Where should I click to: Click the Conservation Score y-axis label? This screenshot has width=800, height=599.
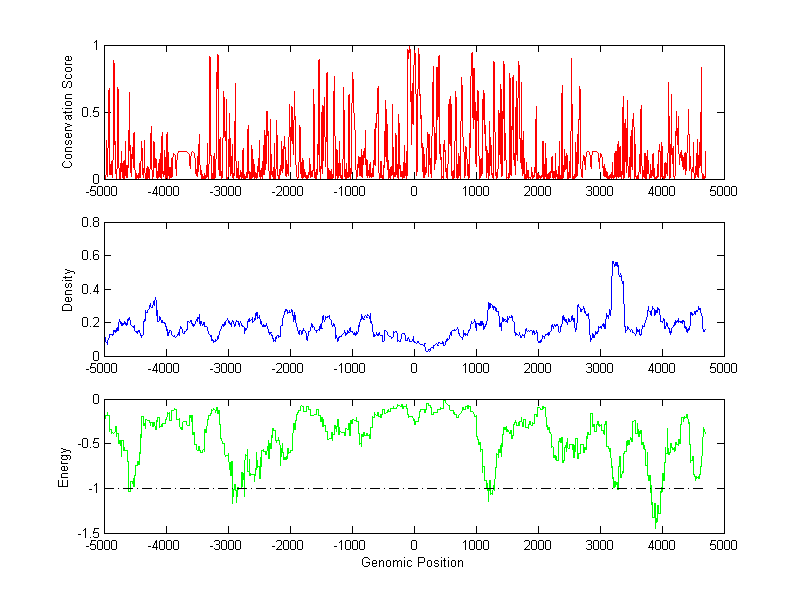(68, 112)
